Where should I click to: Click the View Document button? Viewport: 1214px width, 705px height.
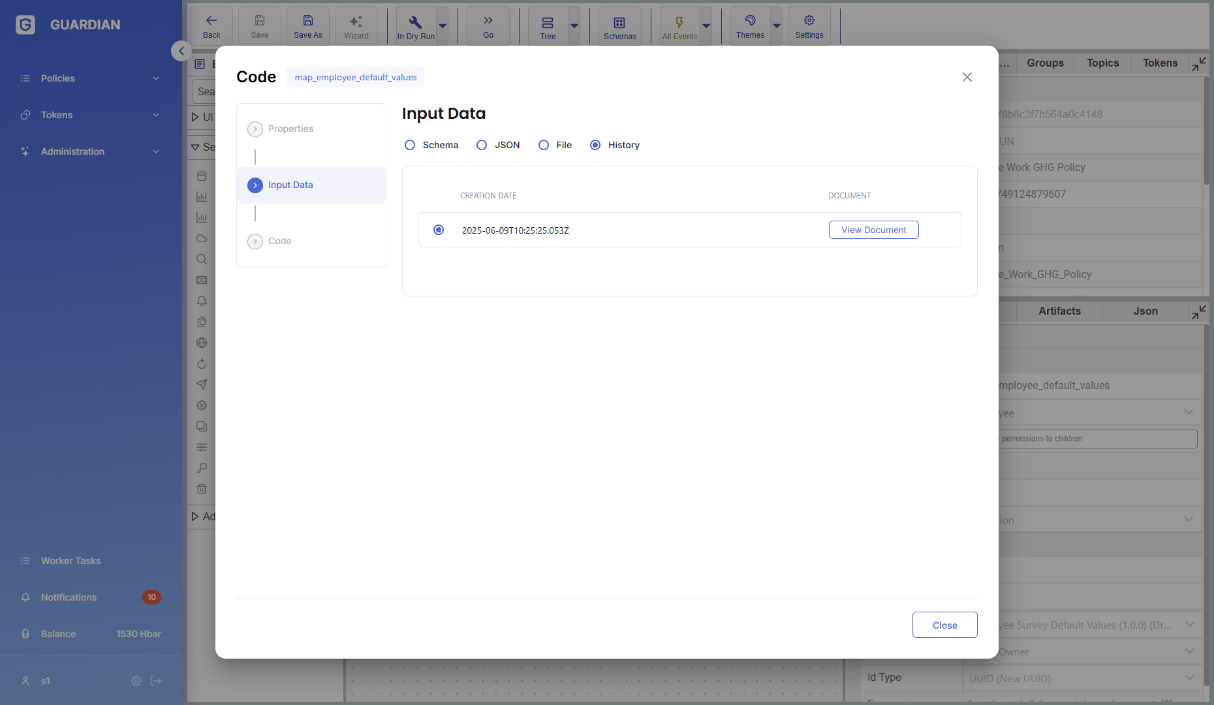873,230
